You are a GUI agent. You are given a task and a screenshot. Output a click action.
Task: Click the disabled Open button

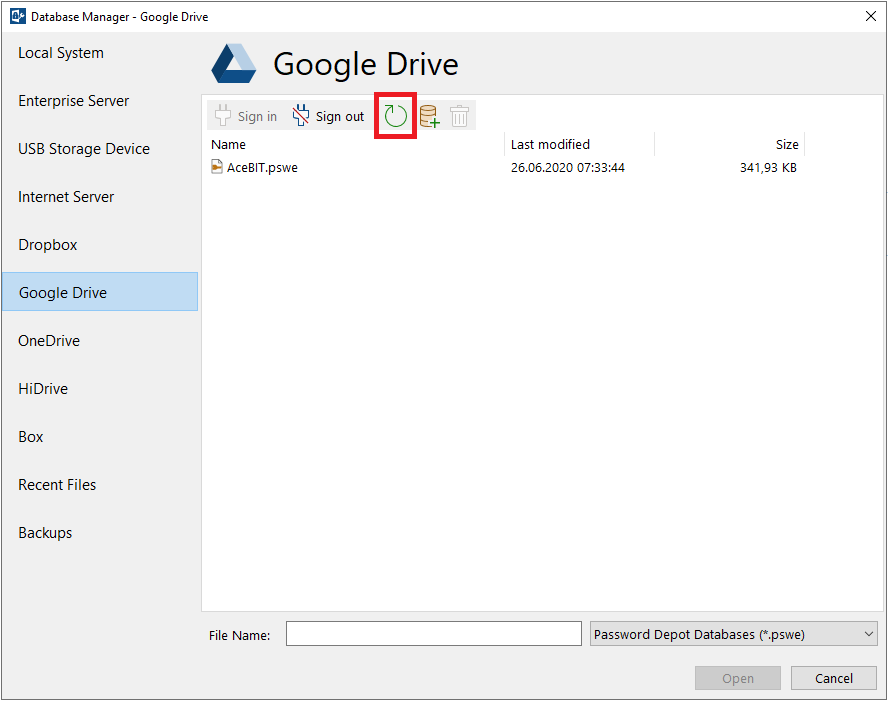pos(738,678)
